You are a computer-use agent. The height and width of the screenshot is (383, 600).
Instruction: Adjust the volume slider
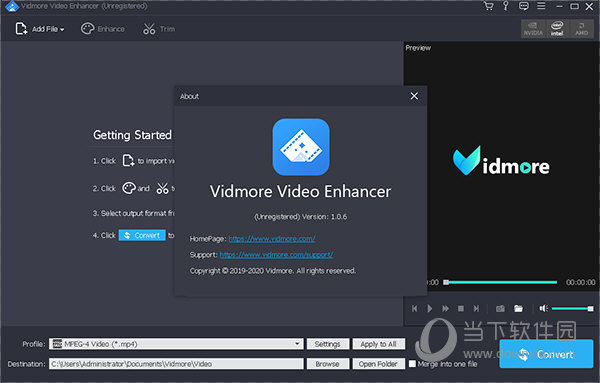[x=572, y=308]
